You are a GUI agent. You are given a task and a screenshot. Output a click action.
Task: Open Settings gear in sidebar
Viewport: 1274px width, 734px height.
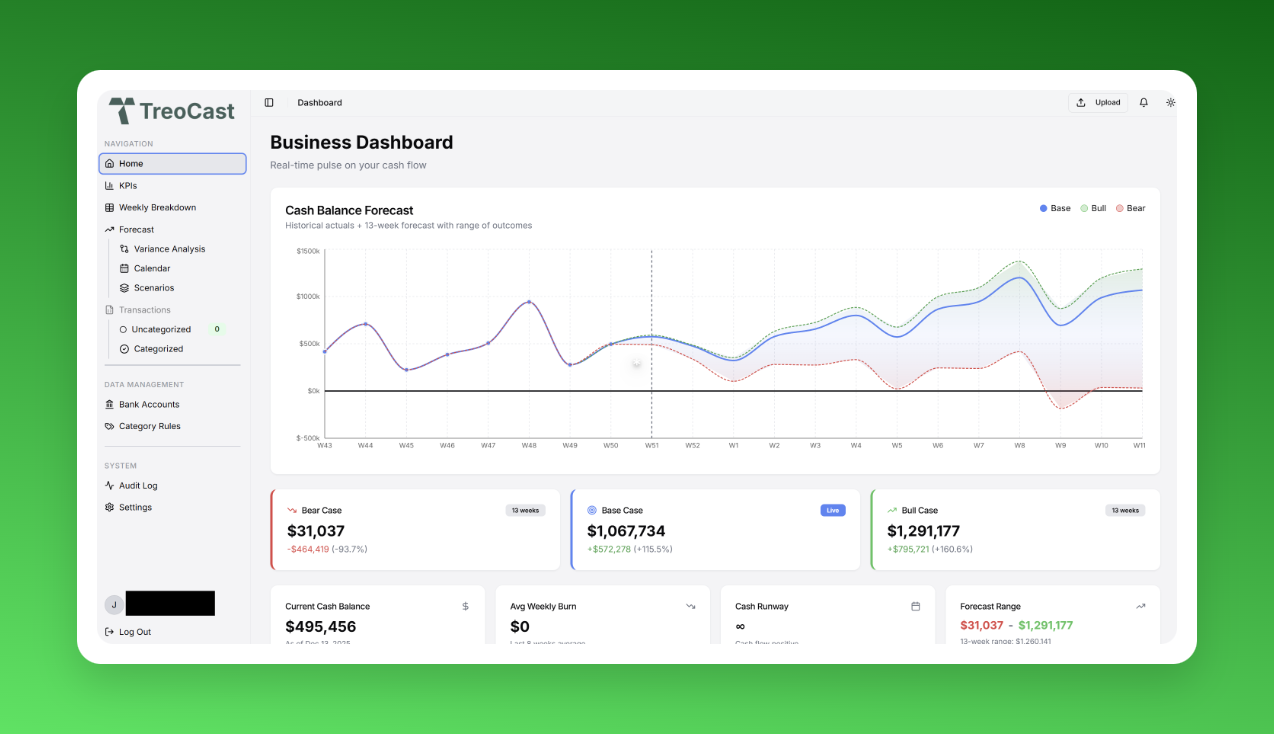110,508
